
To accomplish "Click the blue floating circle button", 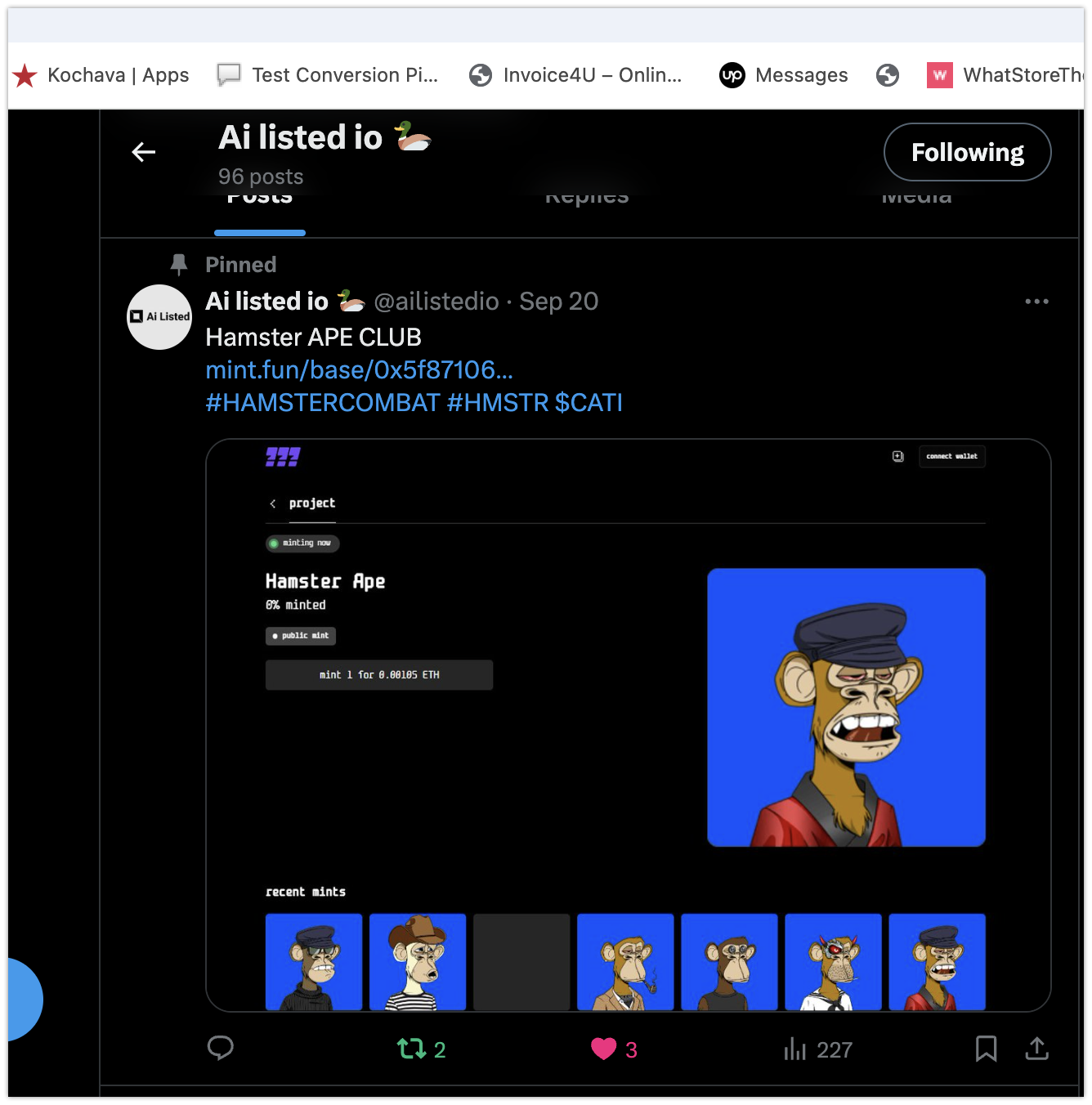I will (x=25, y=1000).
